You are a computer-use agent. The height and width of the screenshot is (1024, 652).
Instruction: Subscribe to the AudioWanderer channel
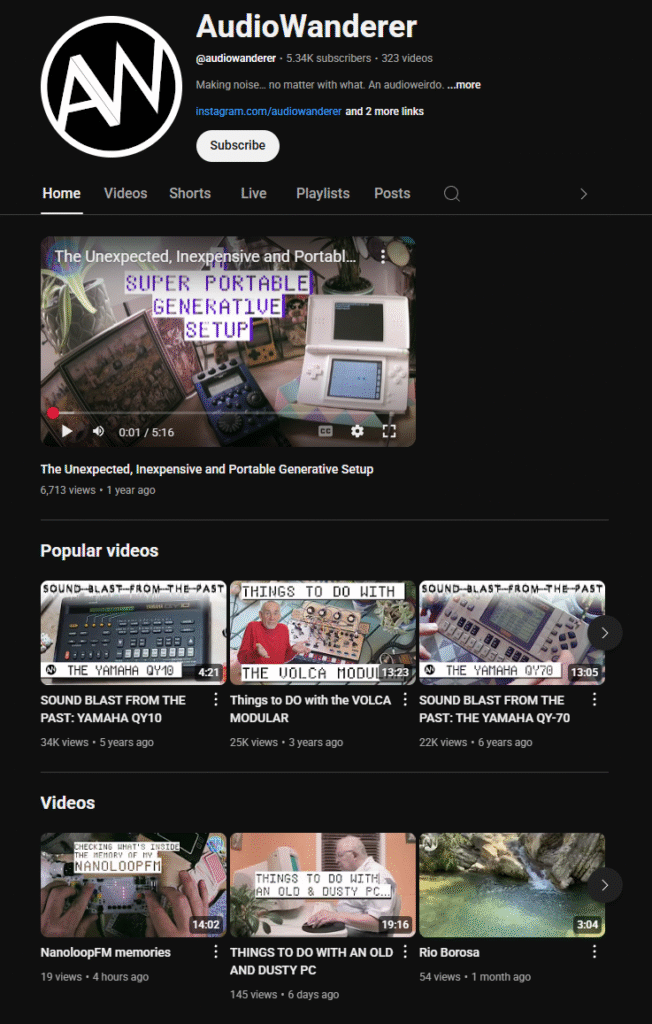(x=238, y=145)
